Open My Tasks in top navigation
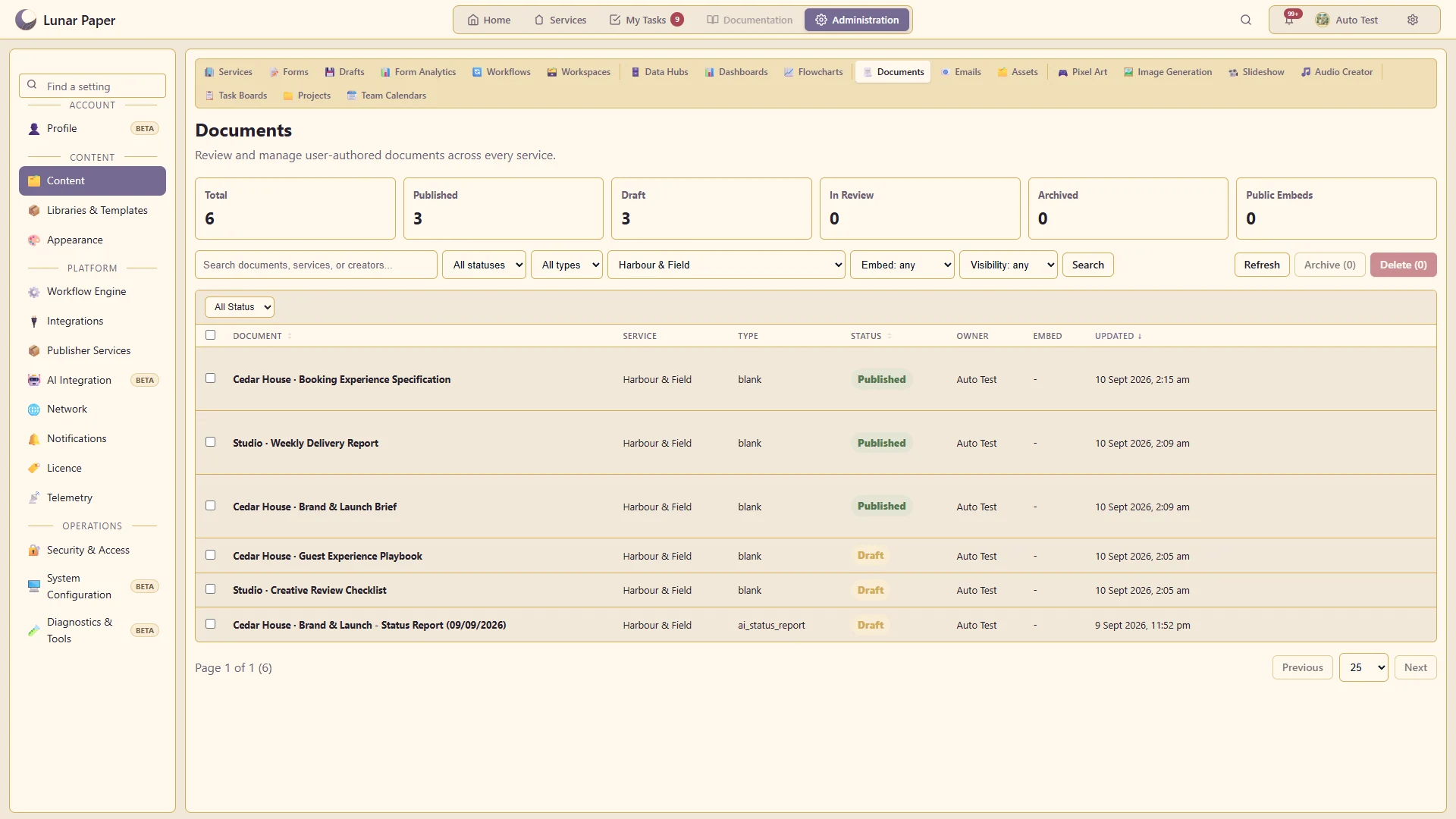 pyautogui.click(x=646, y=20)
